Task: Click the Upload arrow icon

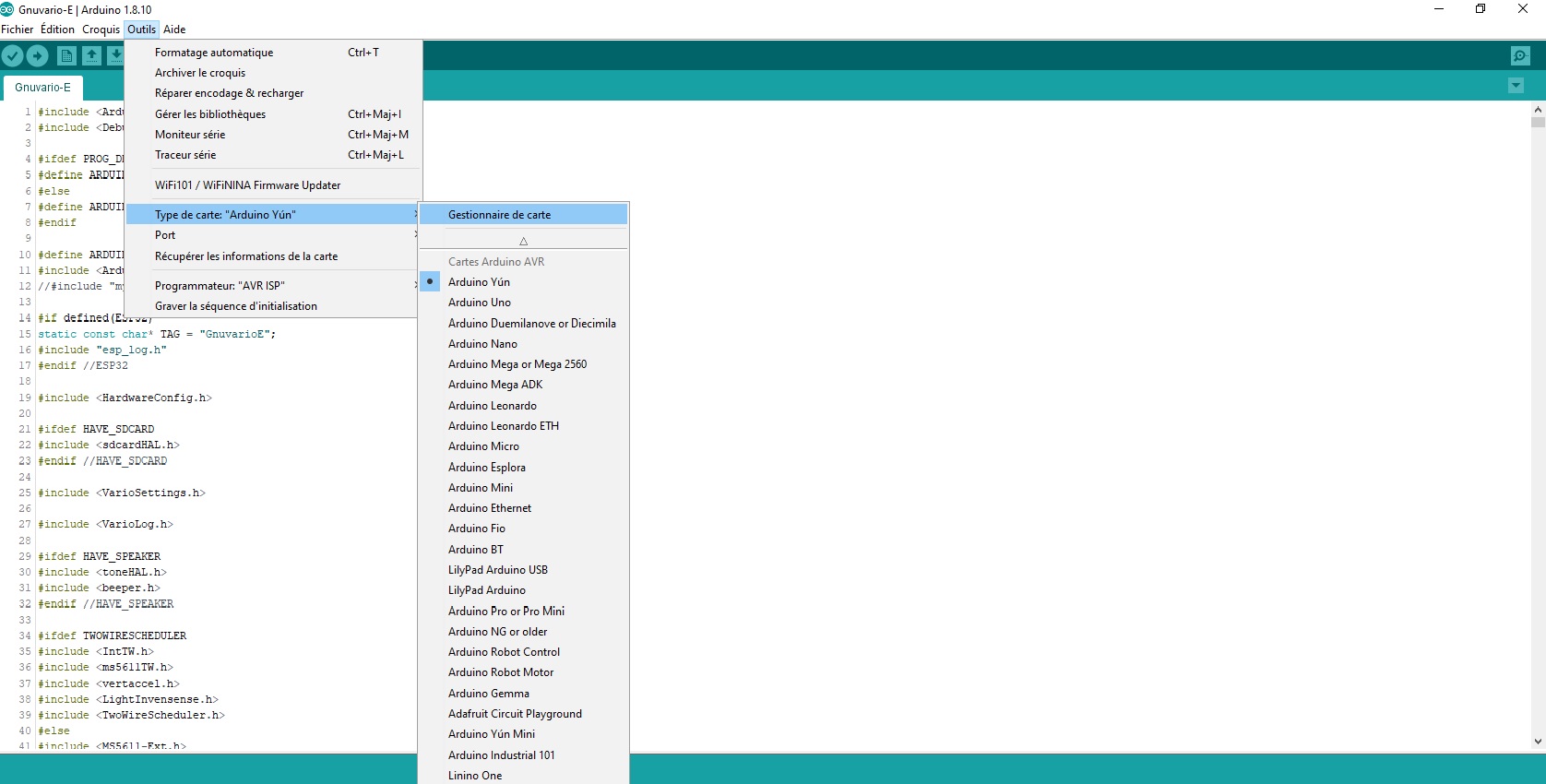Action: click(37, 56)
